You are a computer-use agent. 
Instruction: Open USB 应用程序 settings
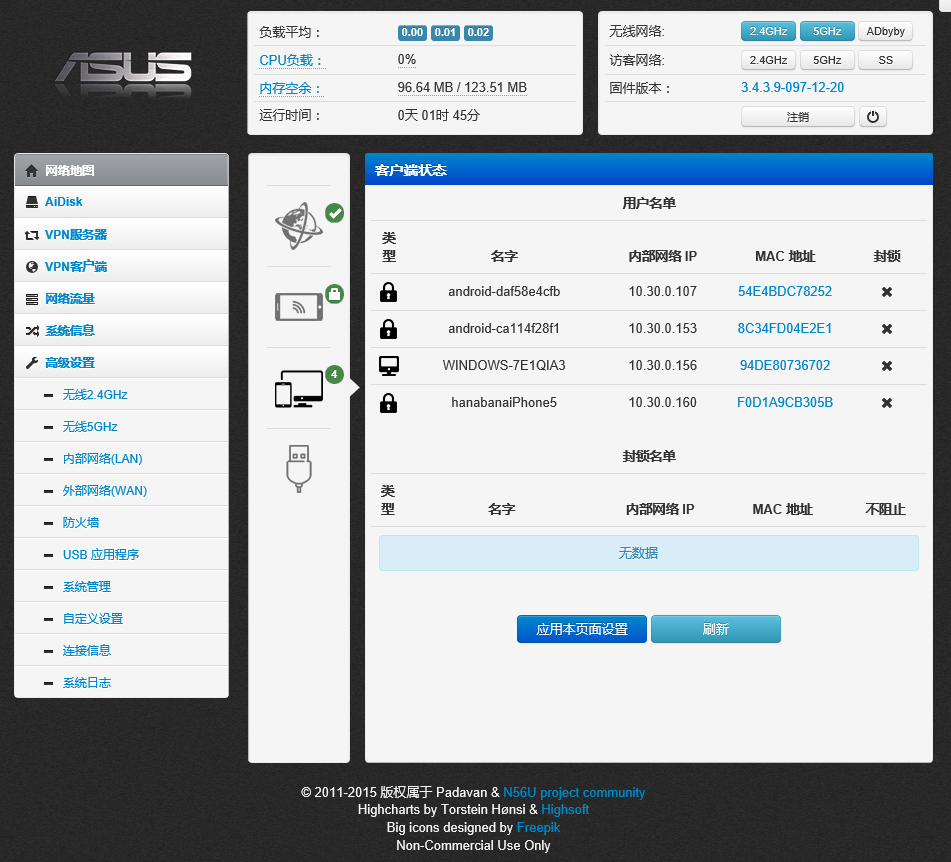121,554
